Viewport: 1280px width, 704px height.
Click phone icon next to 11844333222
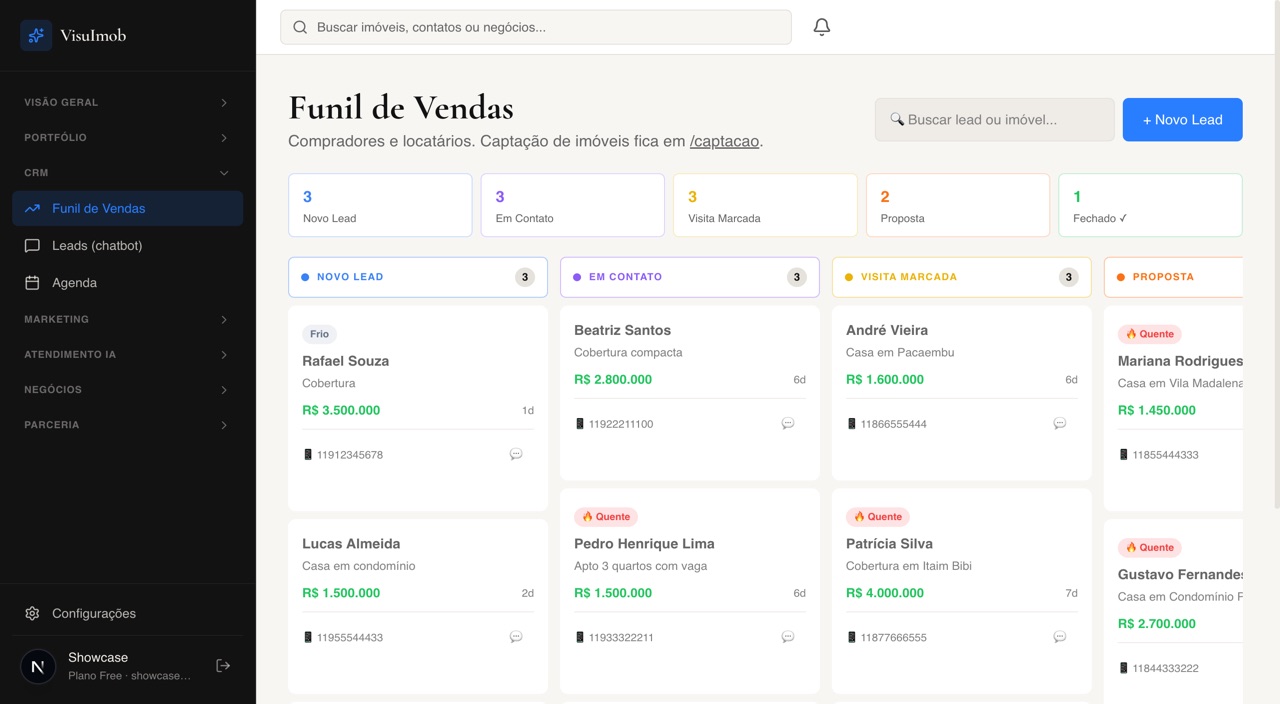[x=1124, y=668]
